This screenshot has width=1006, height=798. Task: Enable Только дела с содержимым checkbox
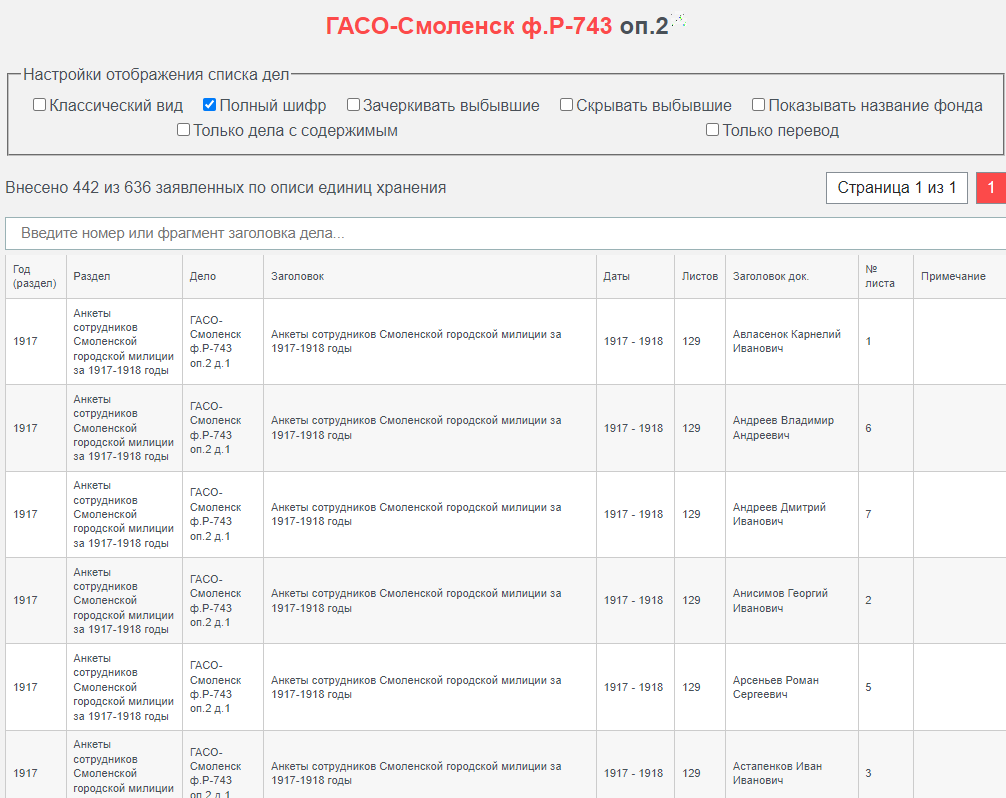tap(183, 130)
